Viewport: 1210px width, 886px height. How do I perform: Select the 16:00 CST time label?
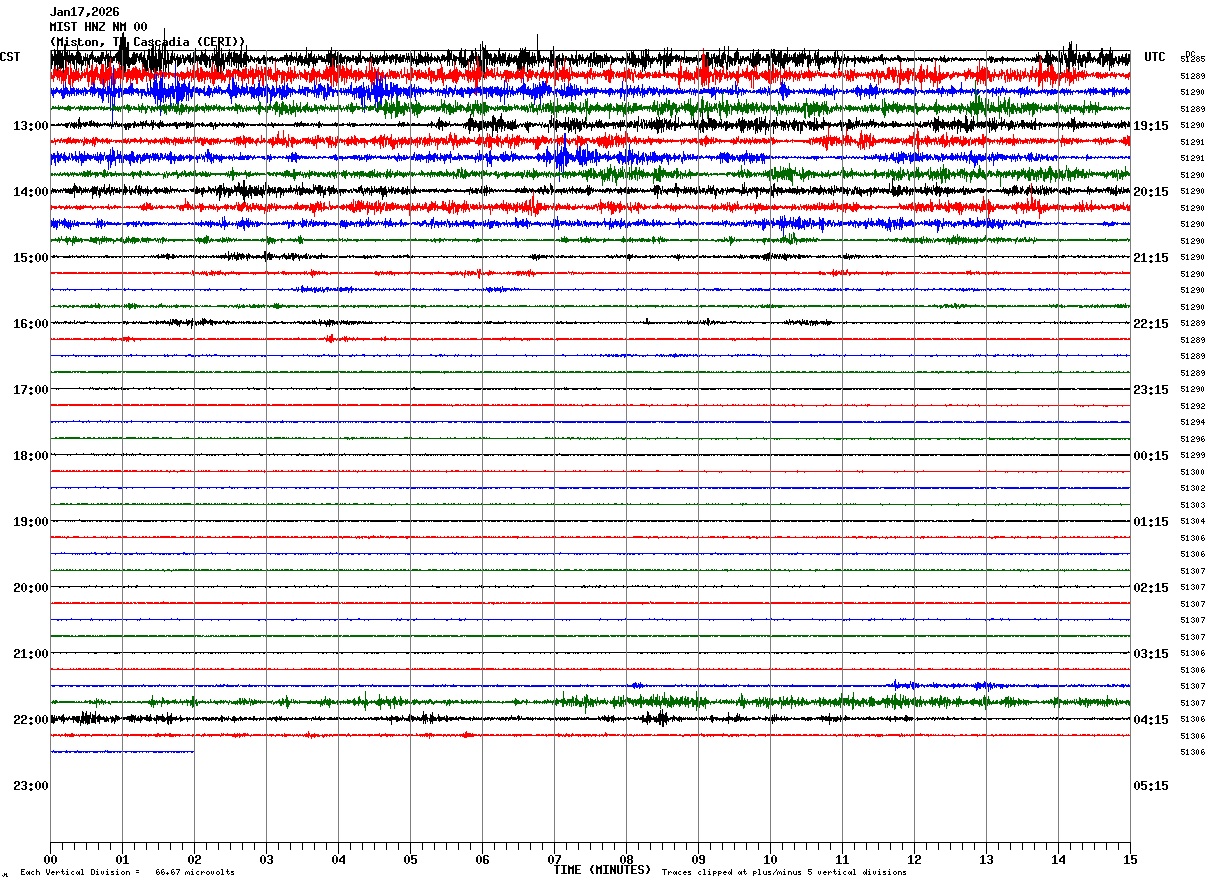pyautogui.click(x=31, y=324)
